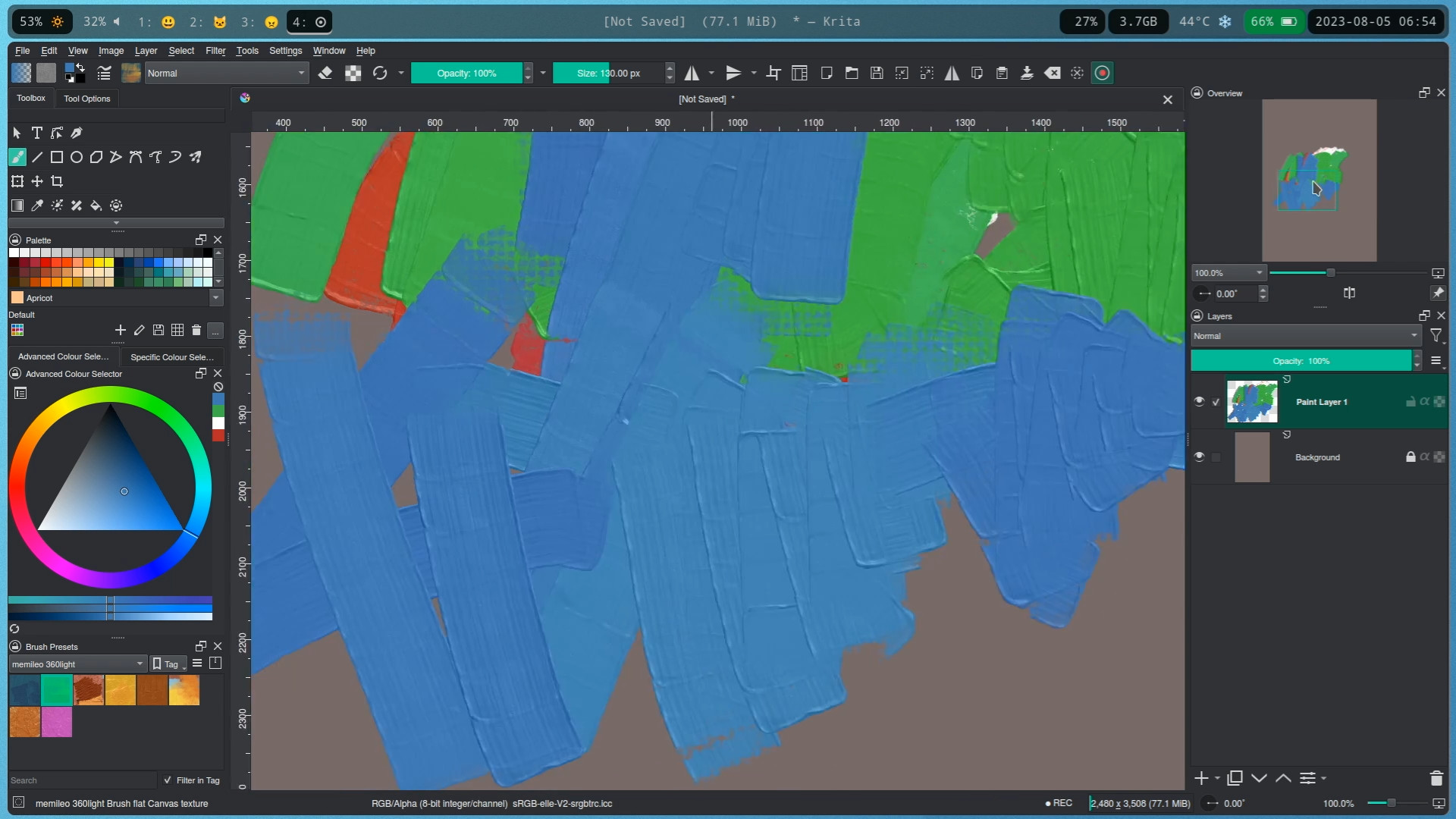Click horizontal mirror tool icon

click(x=692, y=73)
